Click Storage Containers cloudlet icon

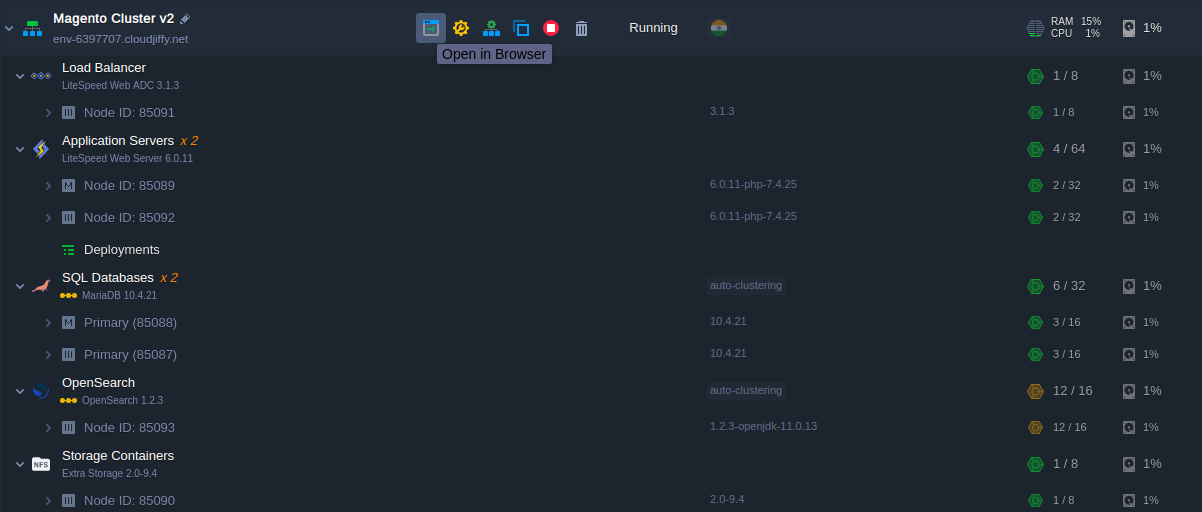1035,464
